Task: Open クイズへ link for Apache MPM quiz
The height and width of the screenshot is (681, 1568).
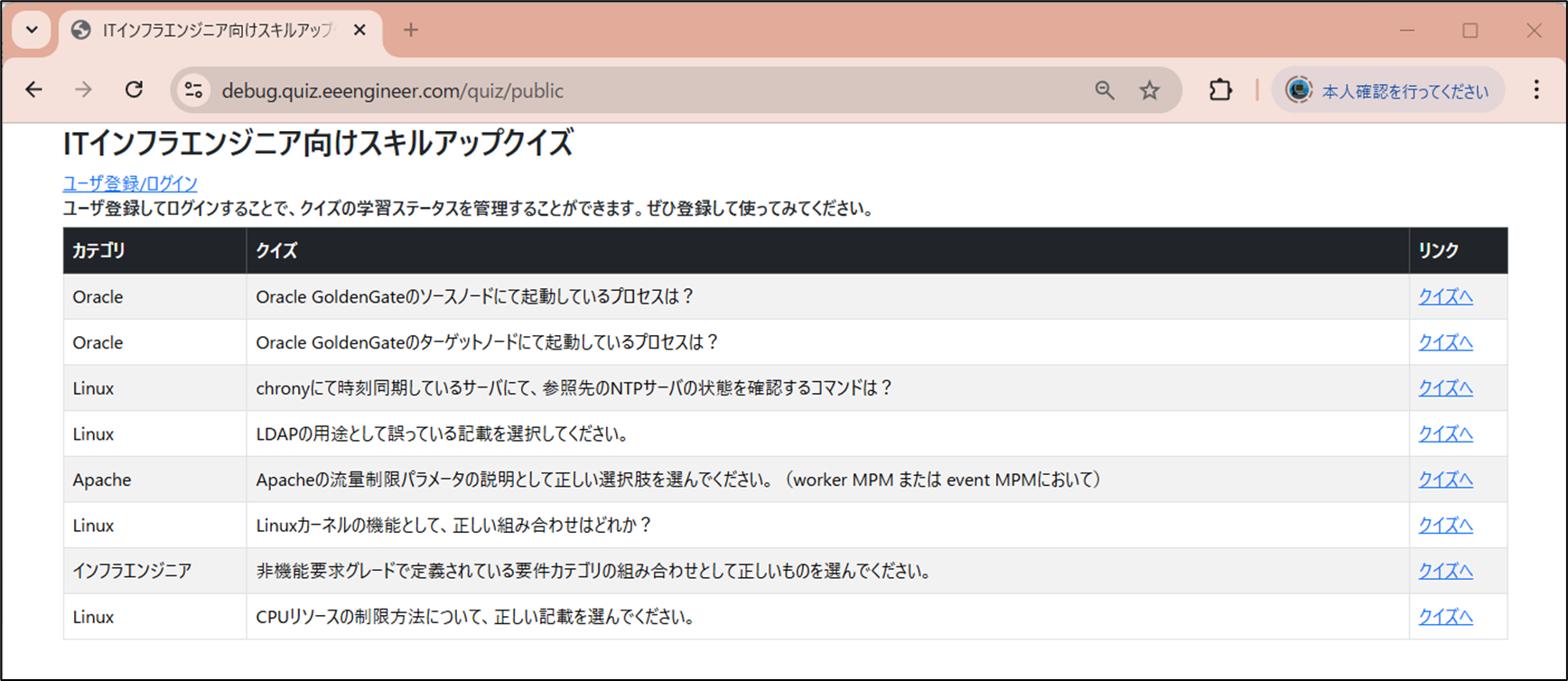Action: click(1445, 480)
